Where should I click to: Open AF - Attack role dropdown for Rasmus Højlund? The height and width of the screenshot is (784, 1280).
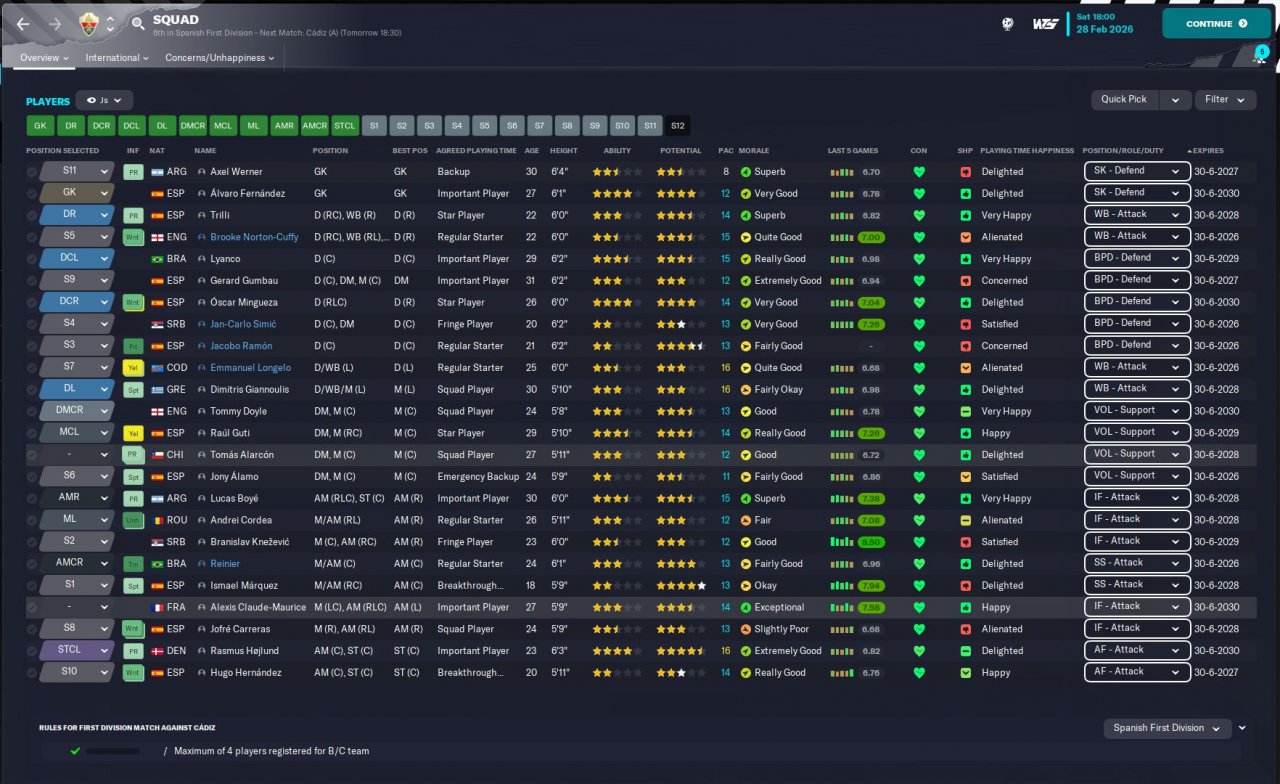click(1137, 650)
